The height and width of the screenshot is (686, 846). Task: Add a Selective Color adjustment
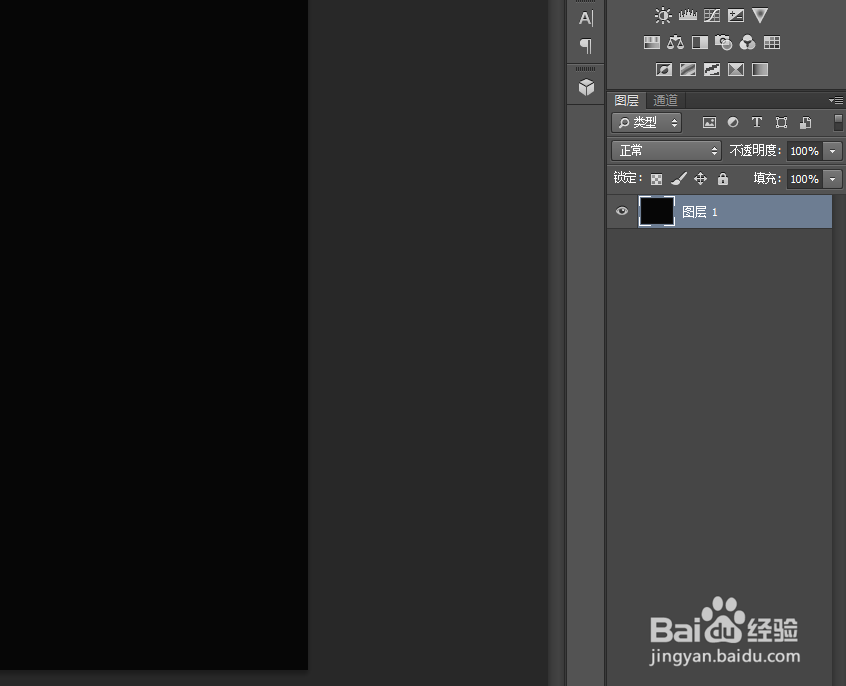736,69
